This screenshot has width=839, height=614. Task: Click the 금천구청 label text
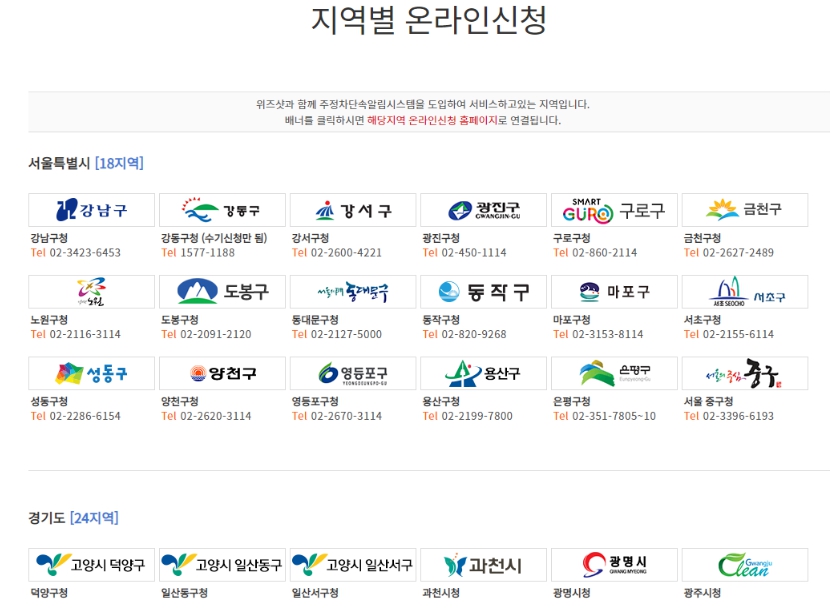[x=702, y=238]
